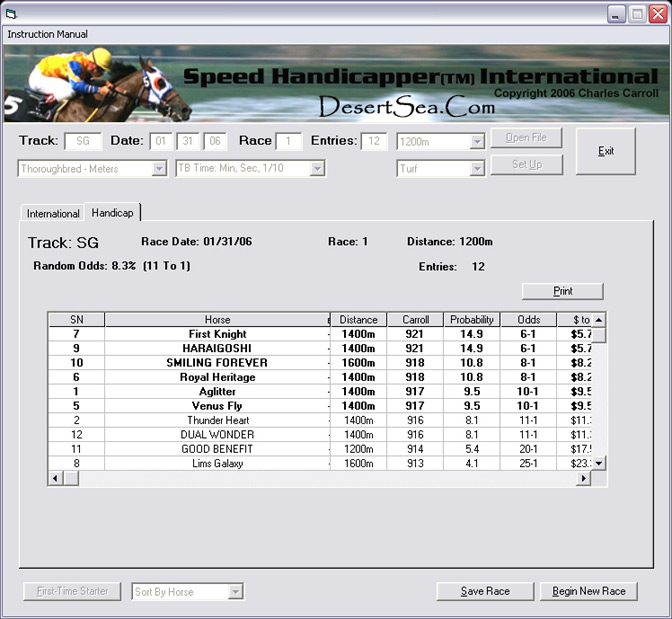Open the Instruction Manual menu
This screenshot has width=672, height=619.
click(x=47, y=34)
